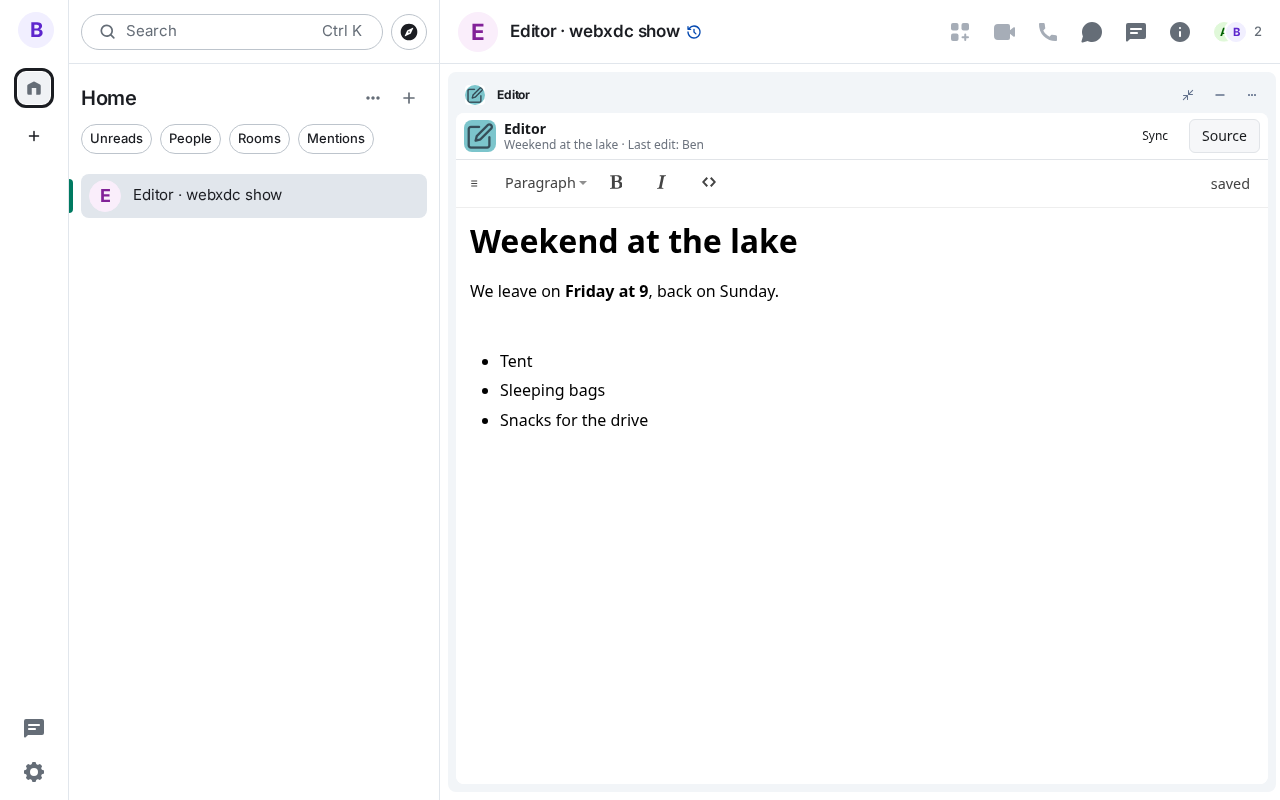
Task: Click the Sleeping bags list item
Action: pos(552,390)
